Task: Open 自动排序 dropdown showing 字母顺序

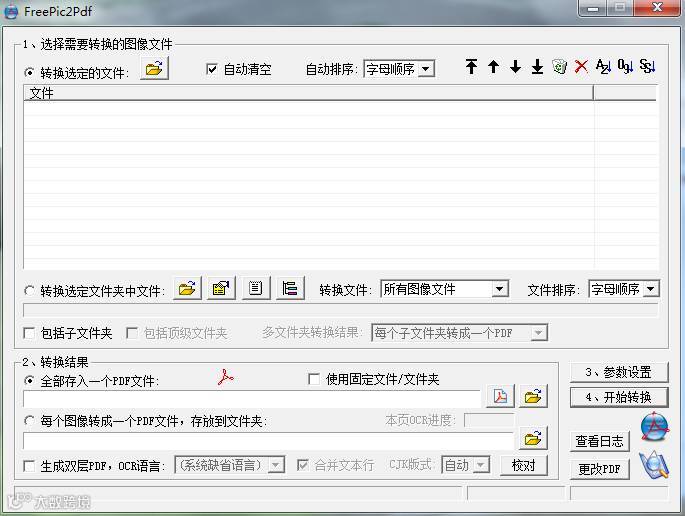Action: coord(399,69)
